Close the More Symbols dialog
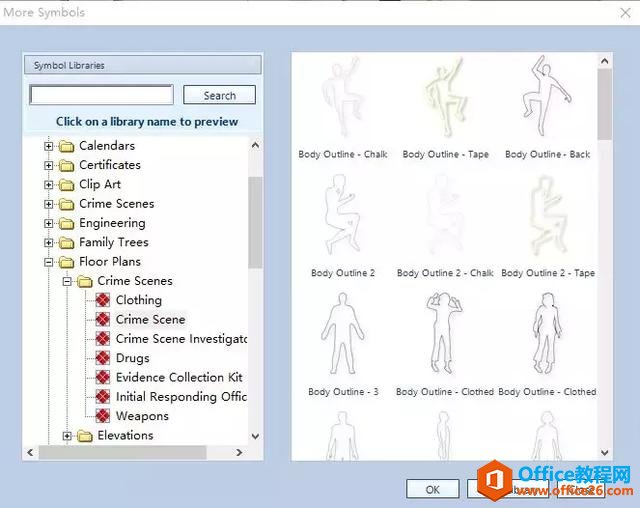This screenshot has width=640, height=508. coord(625,13)
